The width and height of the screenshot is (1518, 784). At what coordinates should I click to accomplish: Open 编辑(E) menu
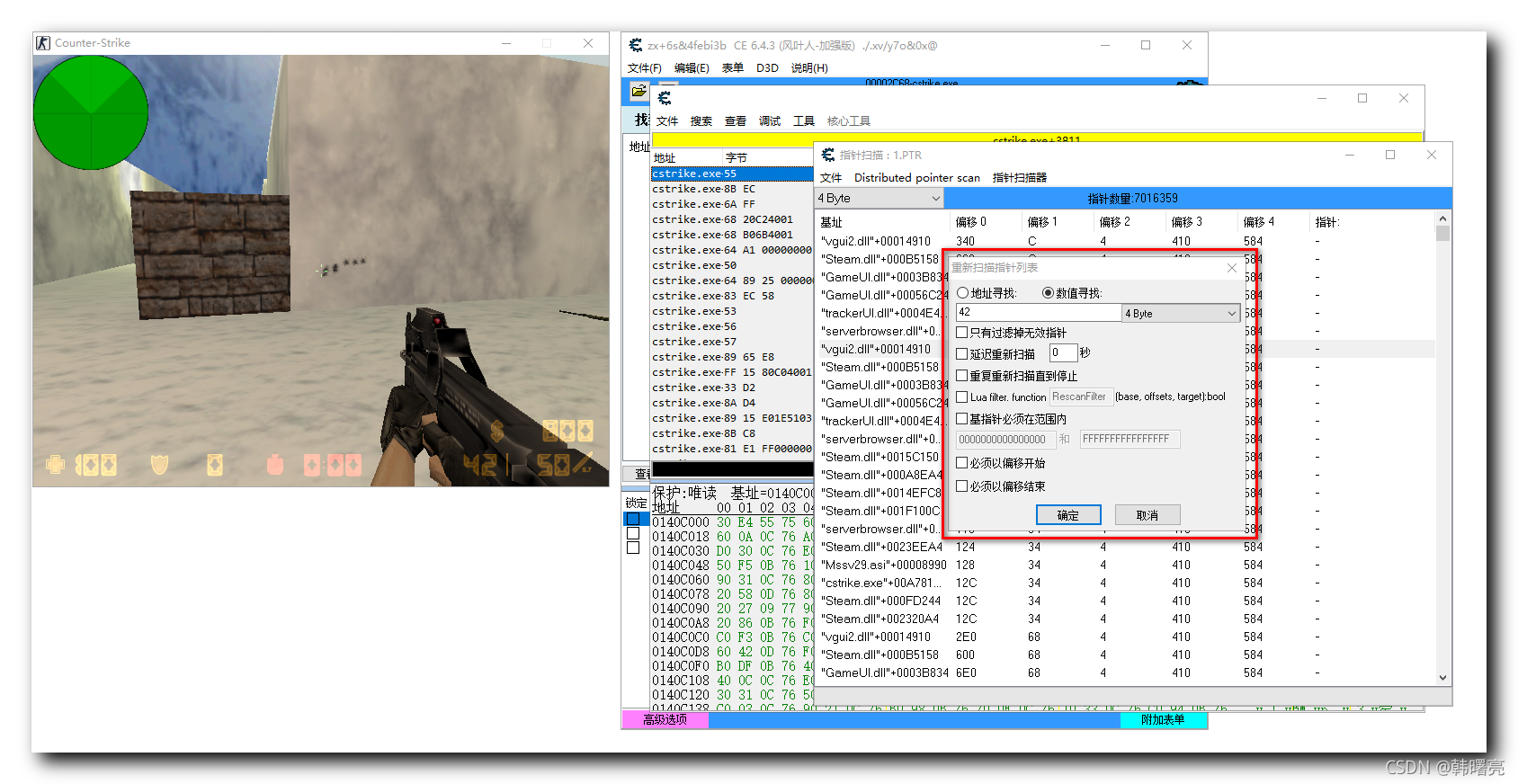click(692, 68)
